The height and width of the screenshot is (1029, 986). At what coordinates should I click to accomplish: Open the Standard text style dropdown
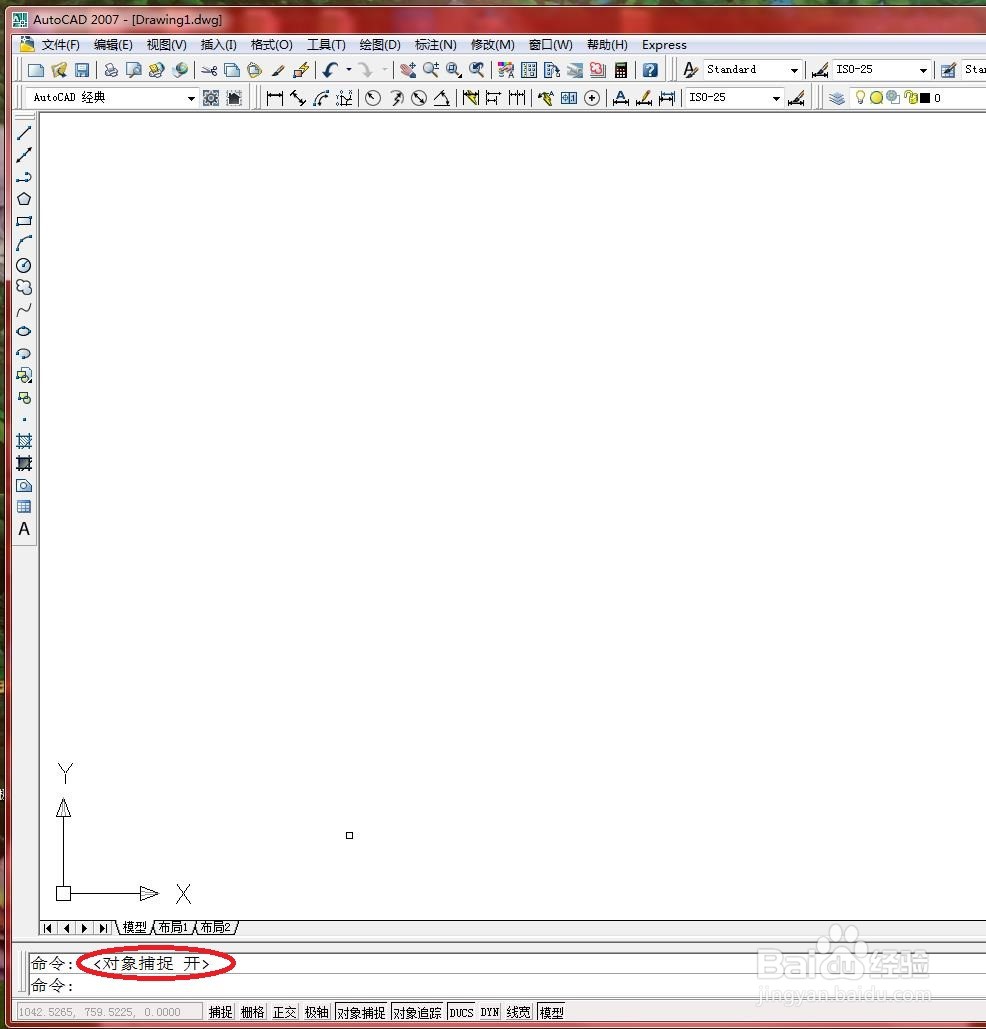(794, 70)
